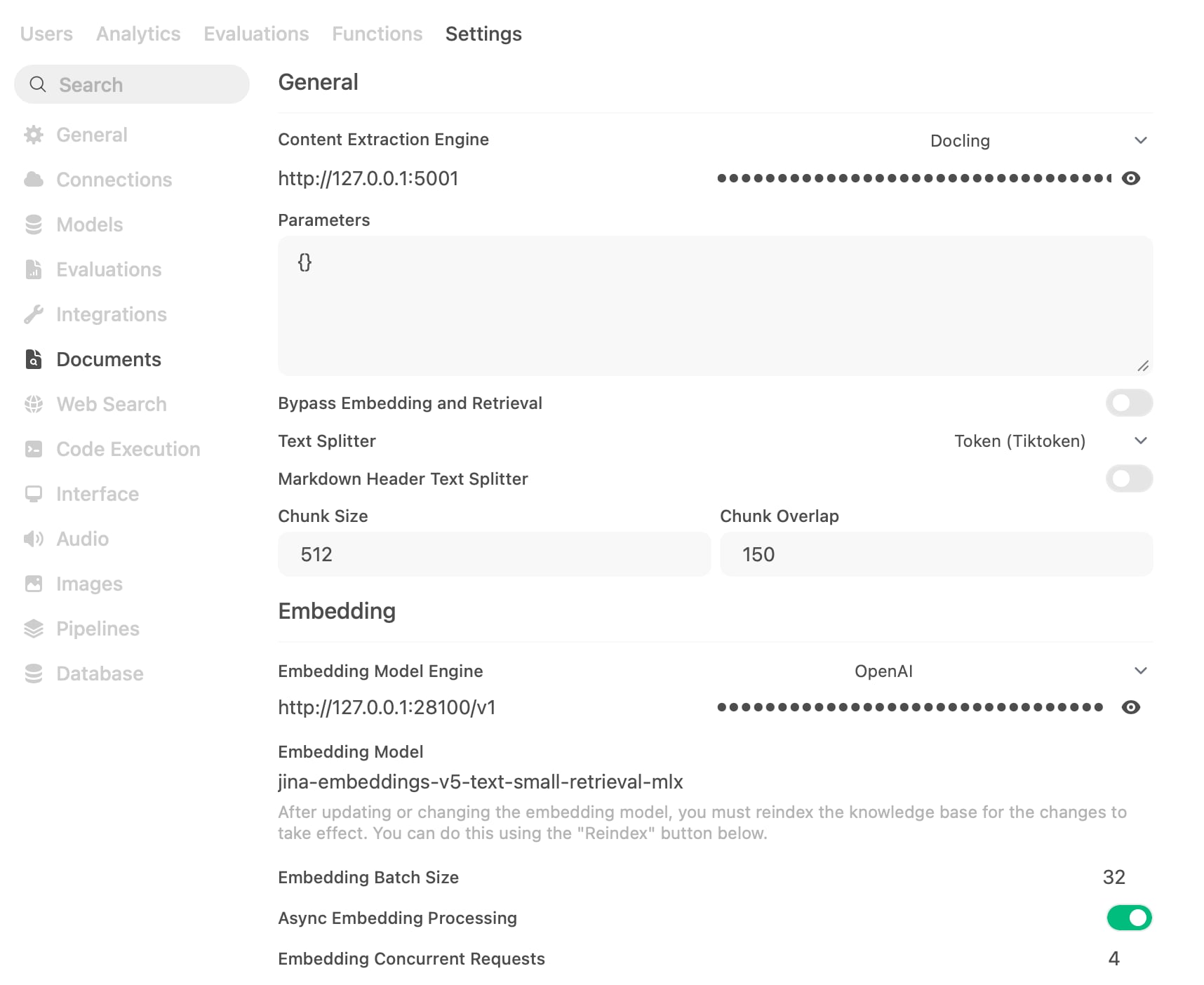Select the Models stack icon
The image size is (1204, 985).
point(34,225)
